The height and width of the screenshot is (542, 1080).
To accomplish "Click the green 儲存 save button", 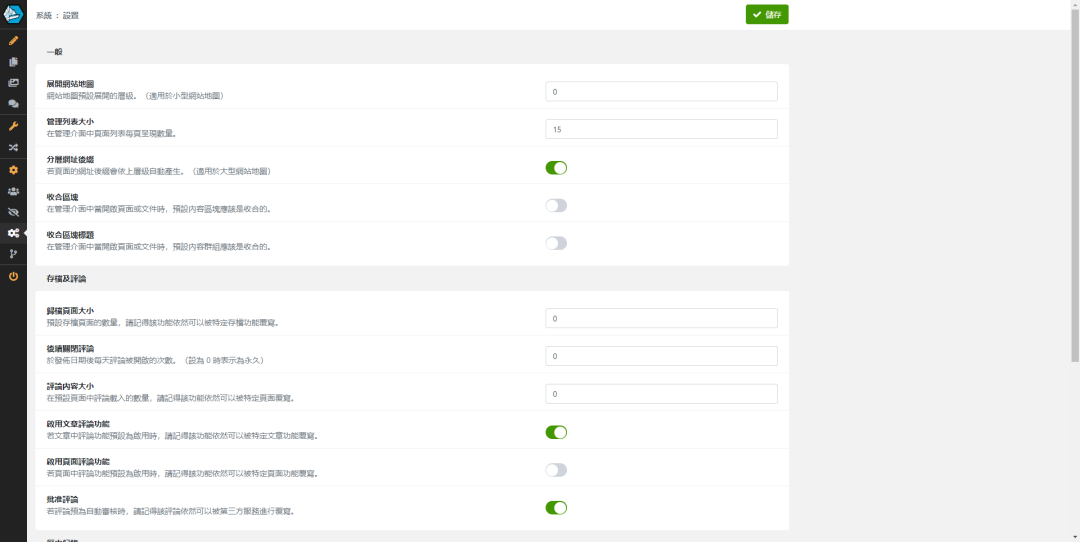I will (x=767, y=14).
